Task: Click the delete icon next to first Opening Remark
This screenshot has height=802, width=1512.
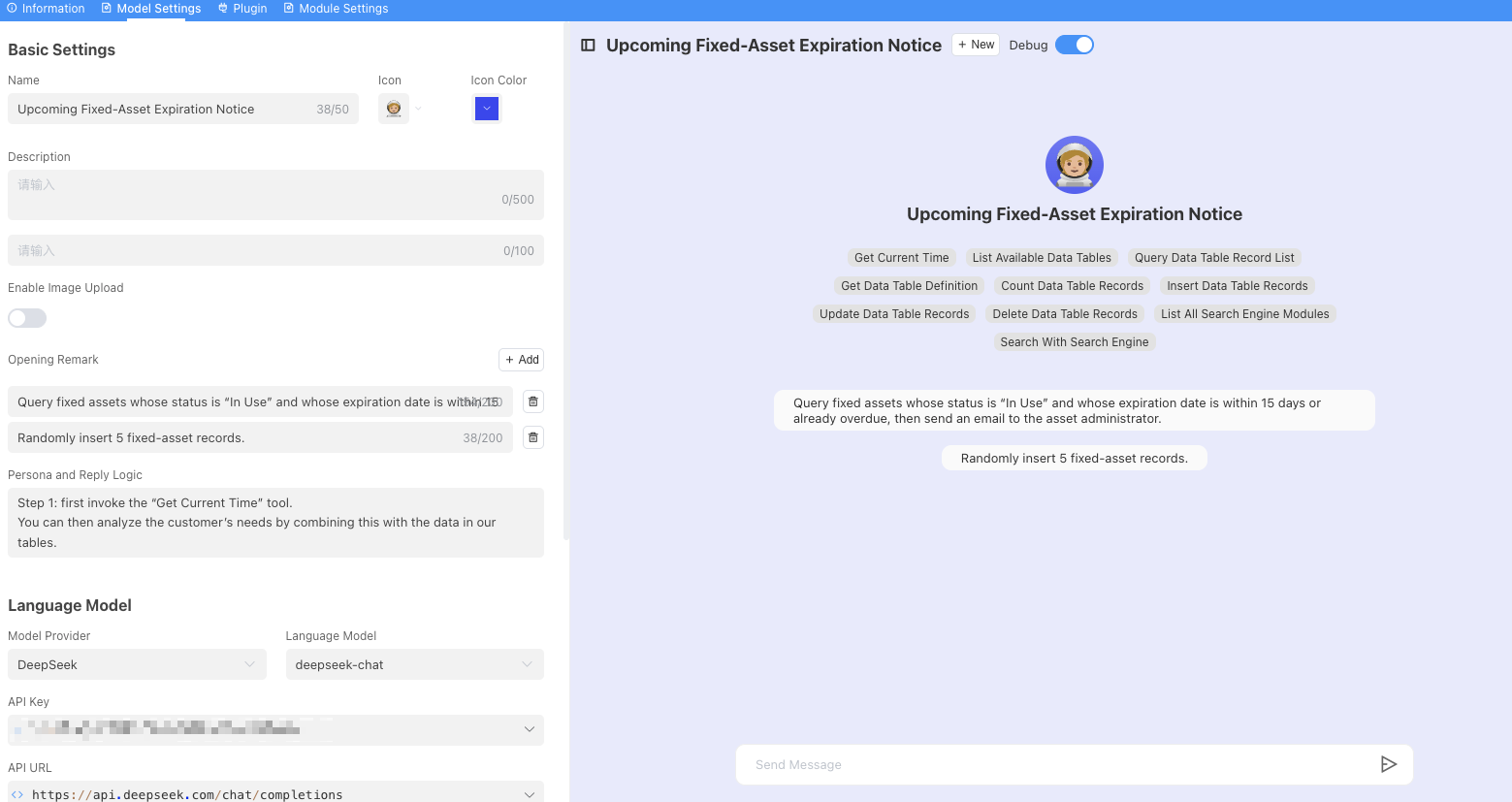Action: click(x=532, y=401)
